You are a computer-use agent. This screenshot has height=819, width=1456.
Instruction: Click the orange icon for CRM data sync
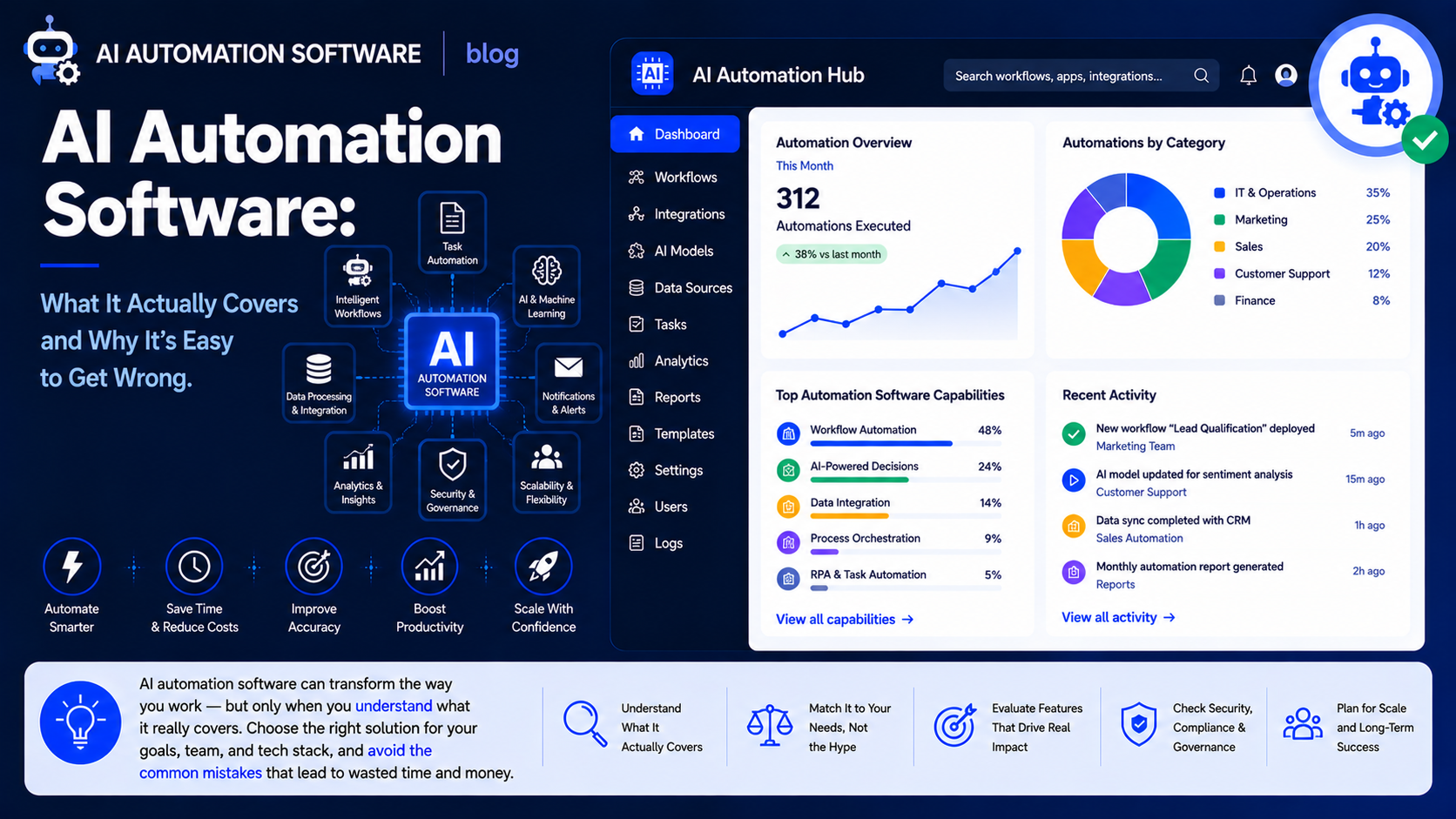coord(1074,526)
